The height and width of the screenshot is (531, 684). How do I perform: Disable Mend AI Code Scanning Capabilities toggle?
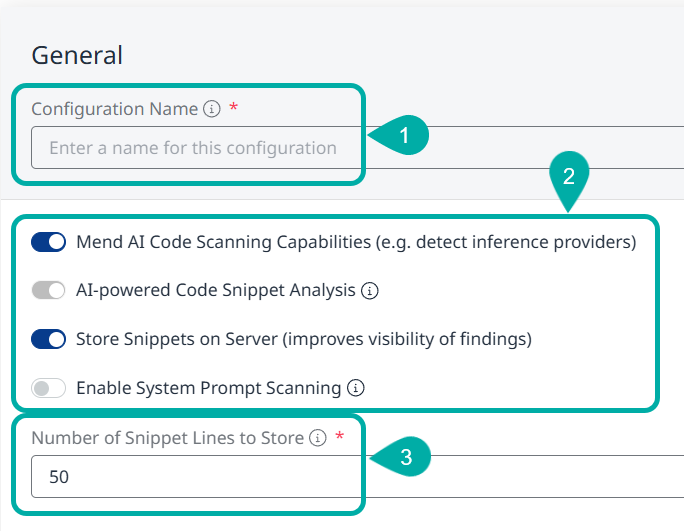click(48, 242)
